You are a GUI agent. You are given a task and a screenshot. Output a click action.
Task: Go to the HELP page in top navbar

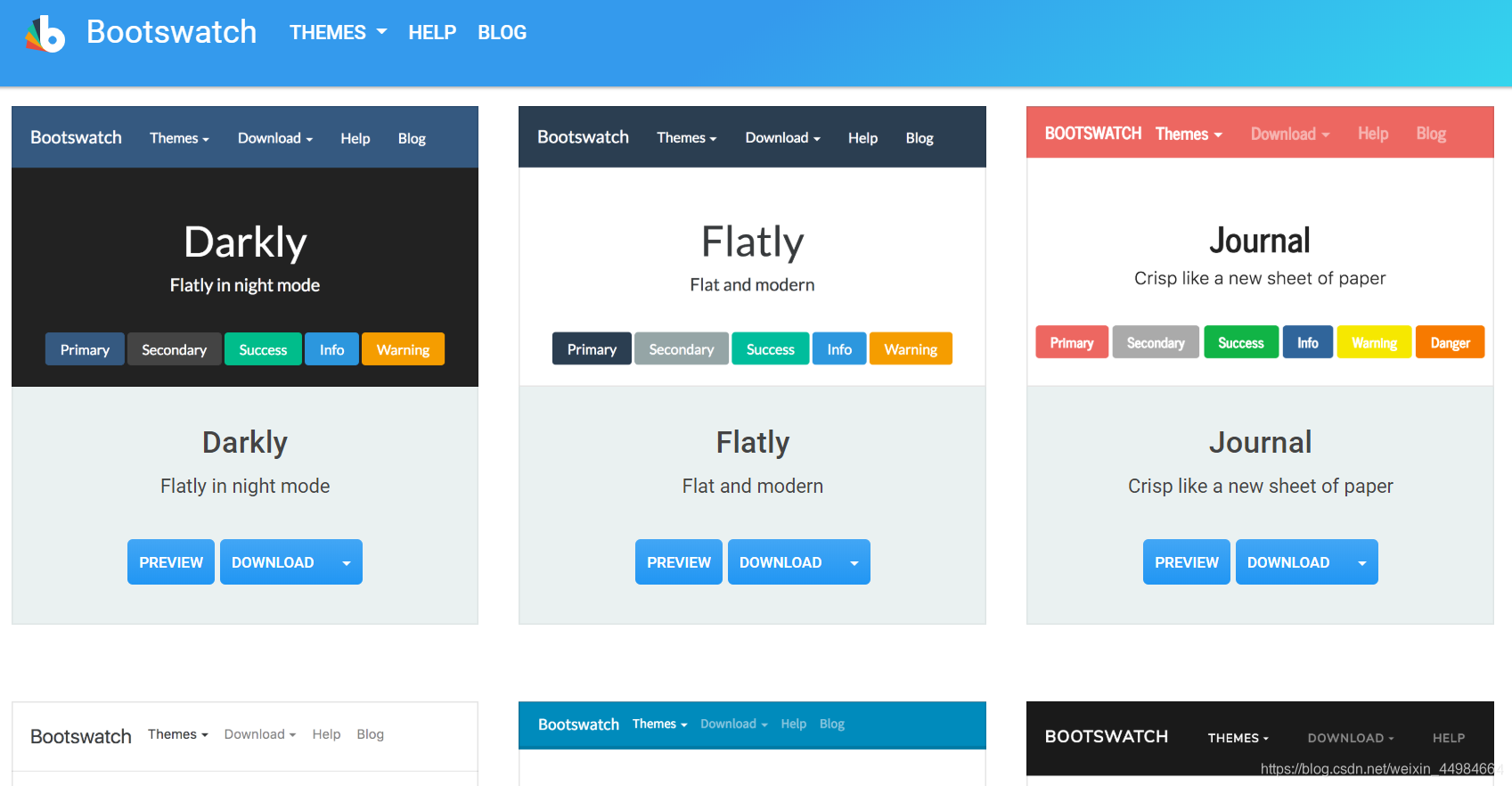(x=432, y=33)
